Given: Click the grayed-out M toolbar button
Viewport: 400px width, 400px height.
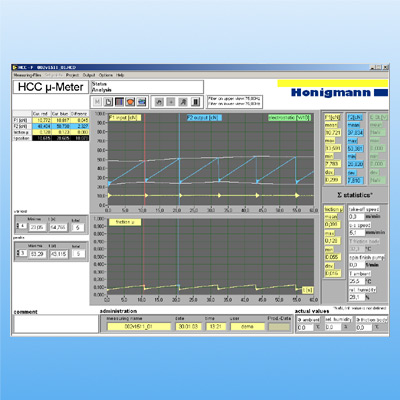Looking at the screenshot, I should point(97,102).
